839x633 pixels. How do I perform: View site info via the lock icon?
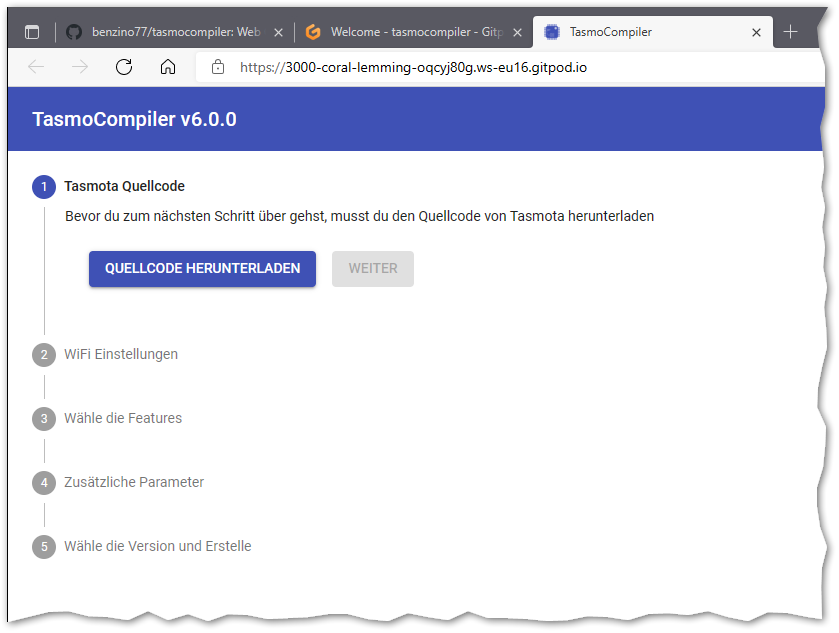(x=217, y=67)
